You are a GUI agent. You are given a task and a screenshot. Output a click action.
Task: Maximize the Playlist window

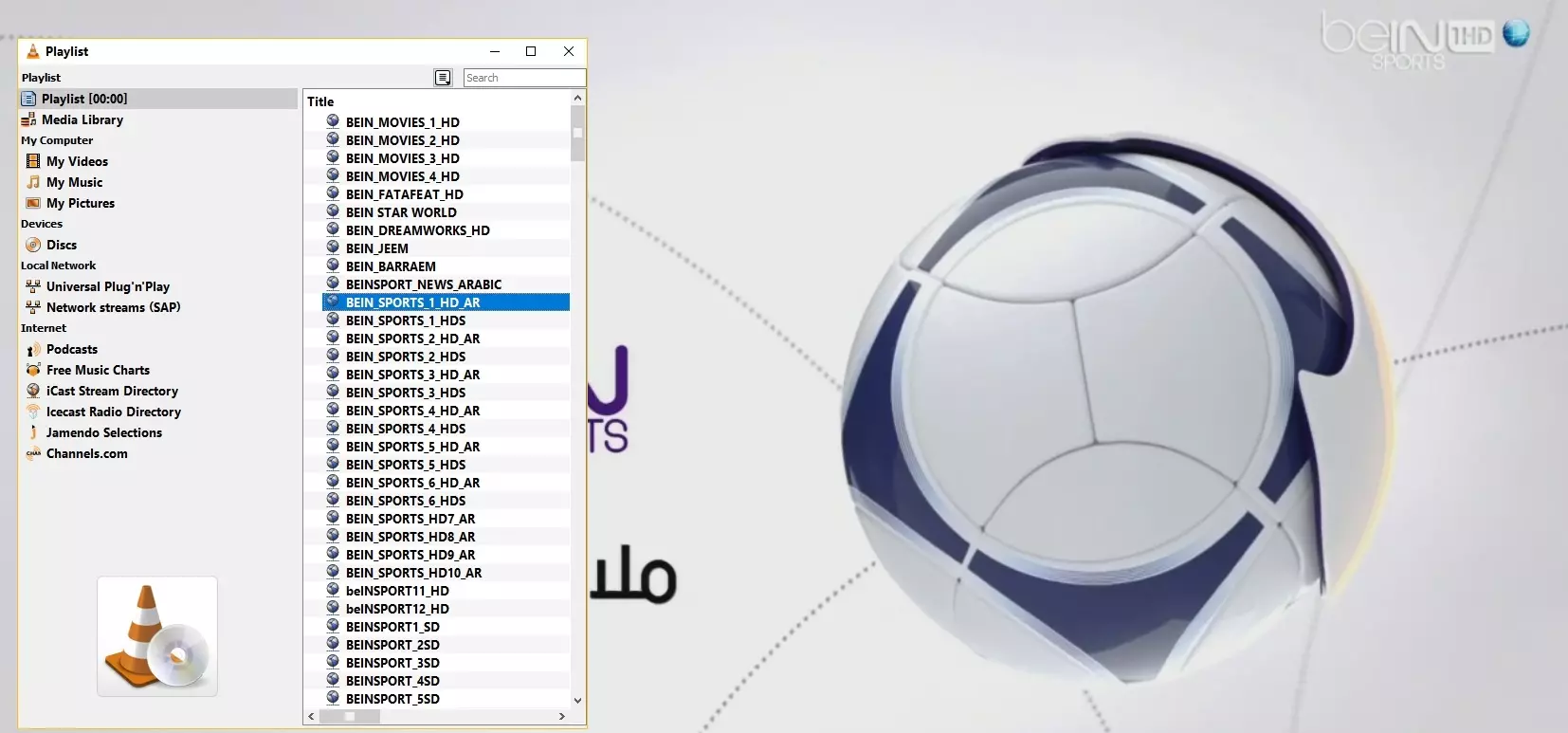(531, 51)
